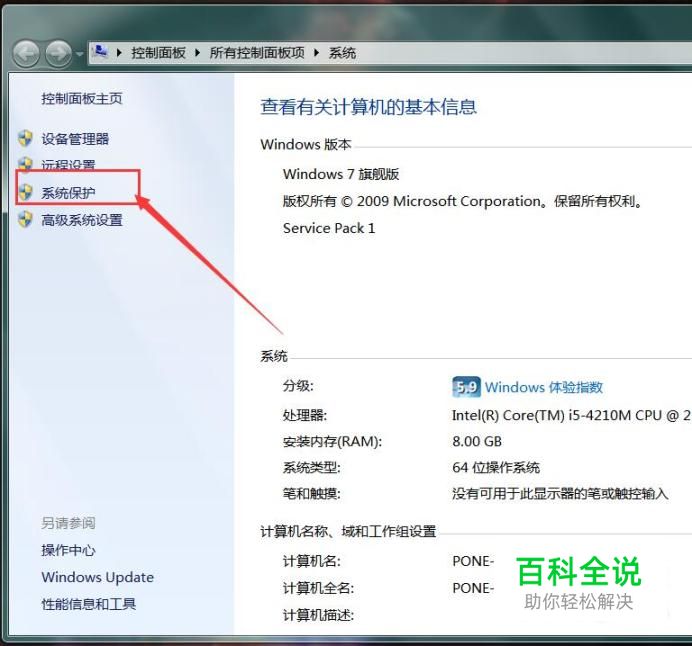Open 系统保护 settings
The image size is (692, 646).
68,193
